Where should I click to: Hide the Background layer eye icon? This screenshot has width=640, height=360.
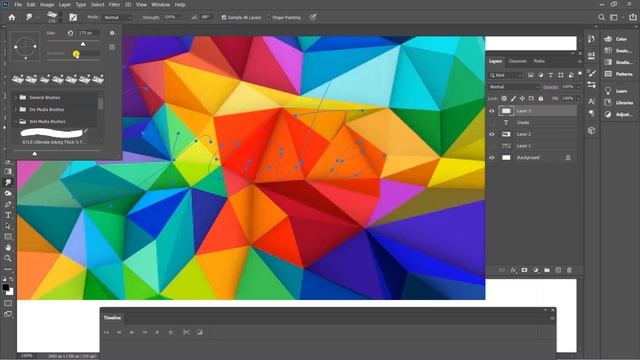[x=491, y=158]
